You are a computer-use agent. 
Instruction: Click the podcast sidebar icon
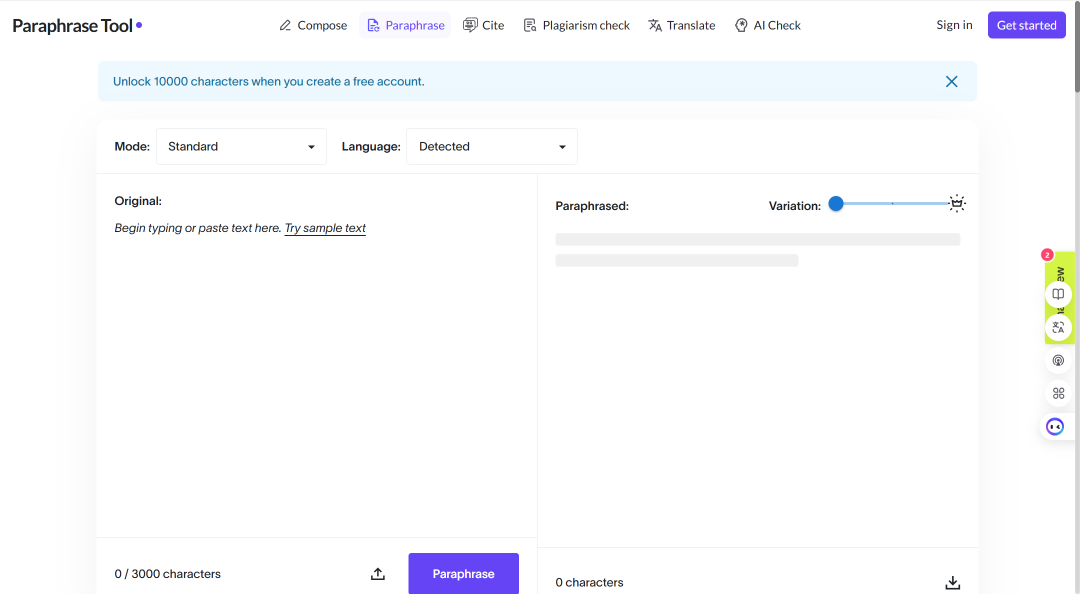point(1058,360)
